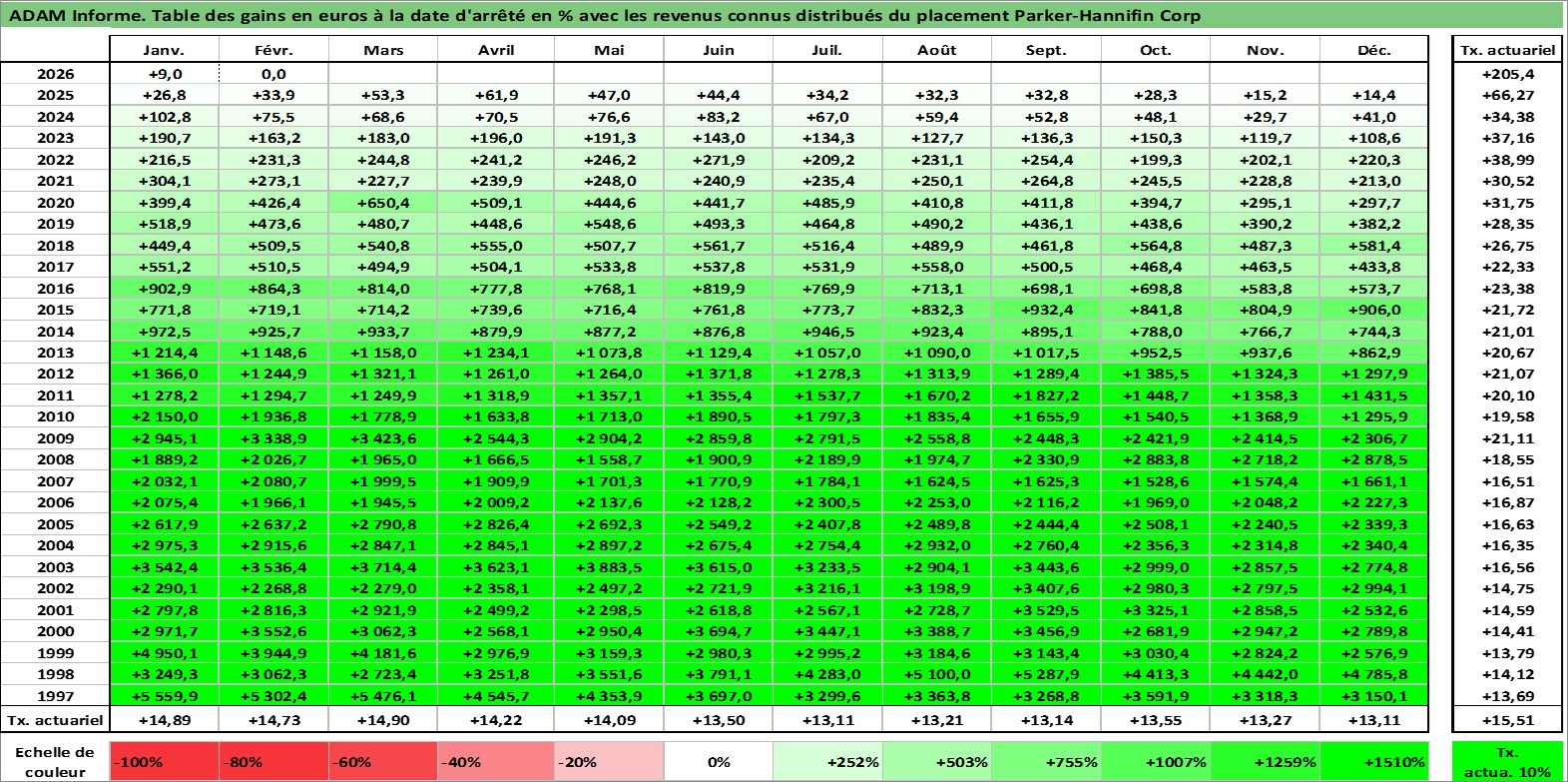The width and height of the screenshot is (1568, 782).
Task: Click the 'Tx. actuariel' bottom row label
Action: pos(55,720)
